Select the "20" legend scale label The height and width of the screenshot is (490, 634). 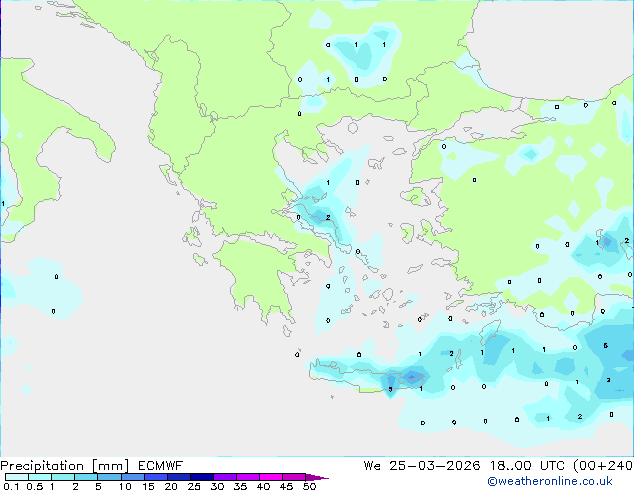[171, 486]
